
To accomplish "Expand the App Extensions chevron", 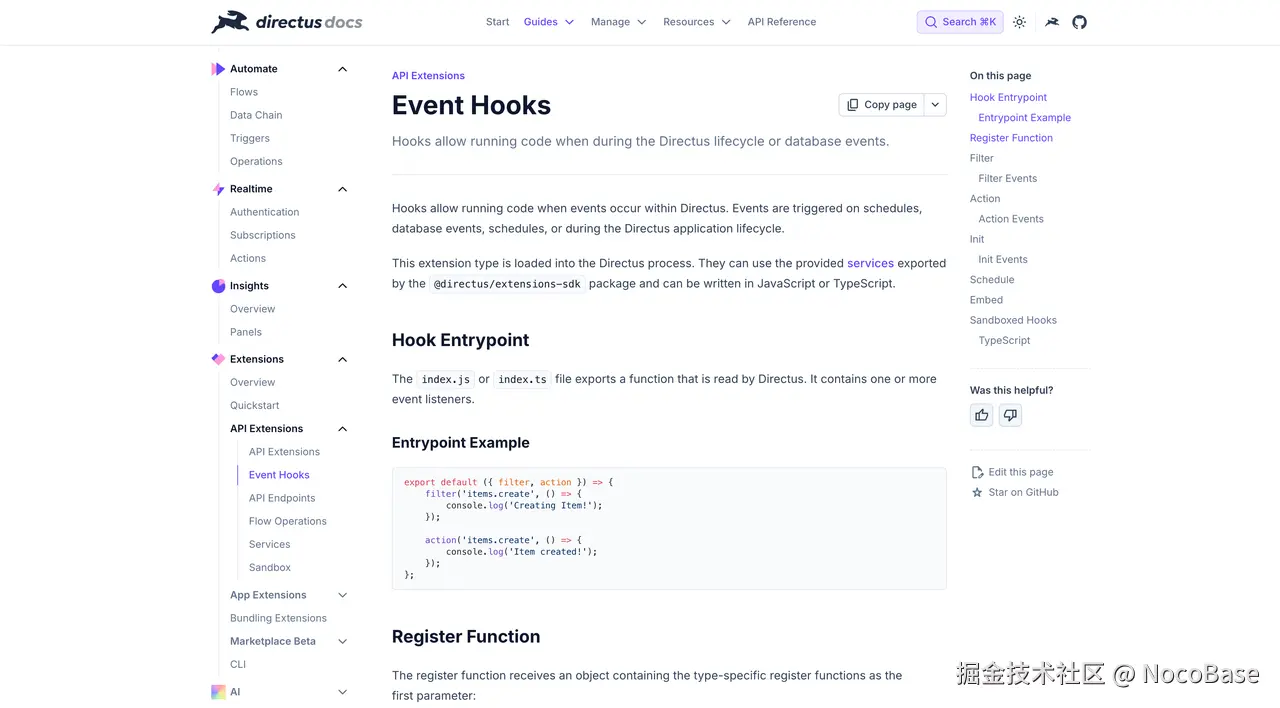I will [342, 595].
